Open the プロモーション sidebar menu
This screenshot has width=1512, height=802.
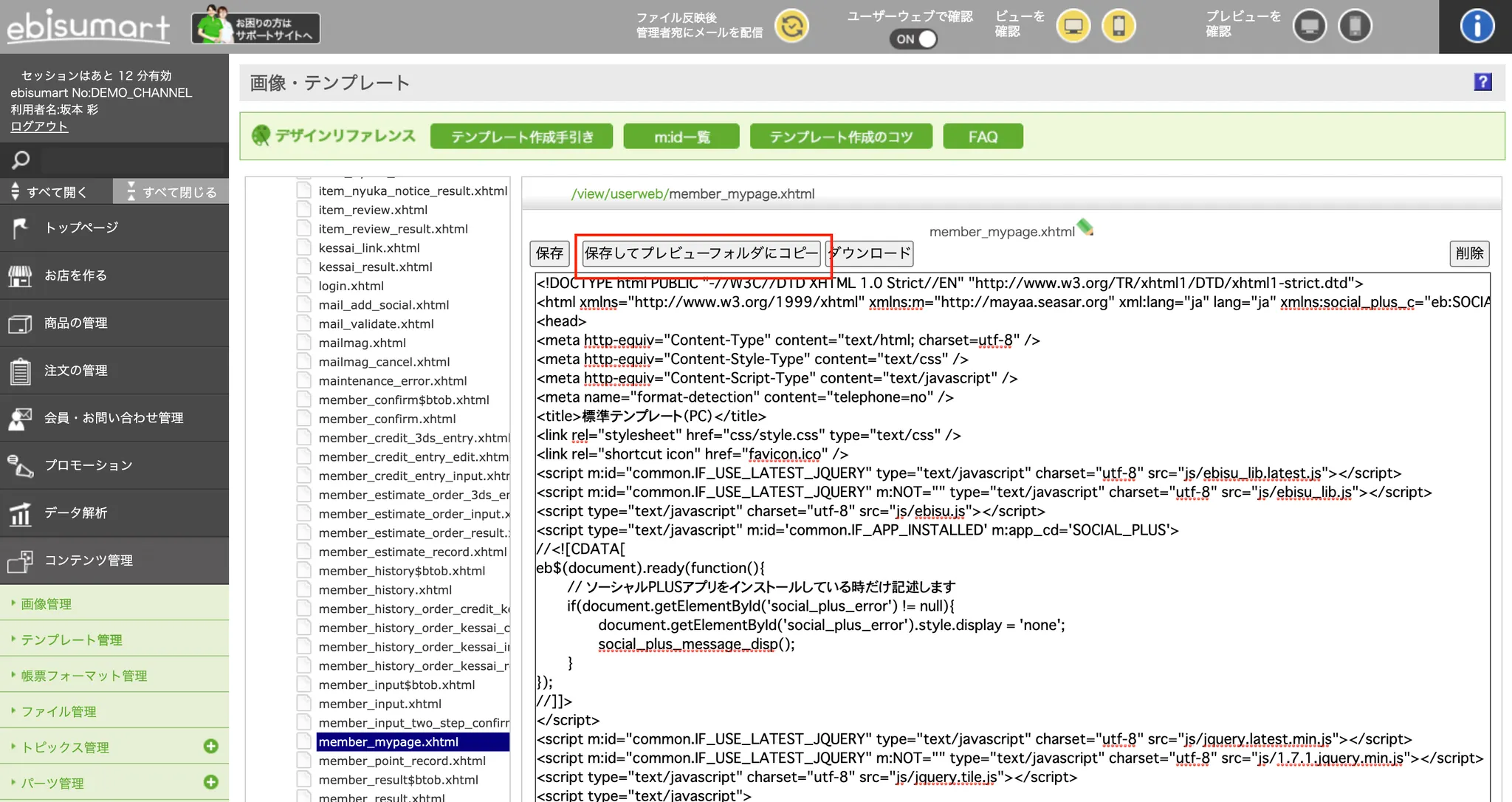pos(89,465)
